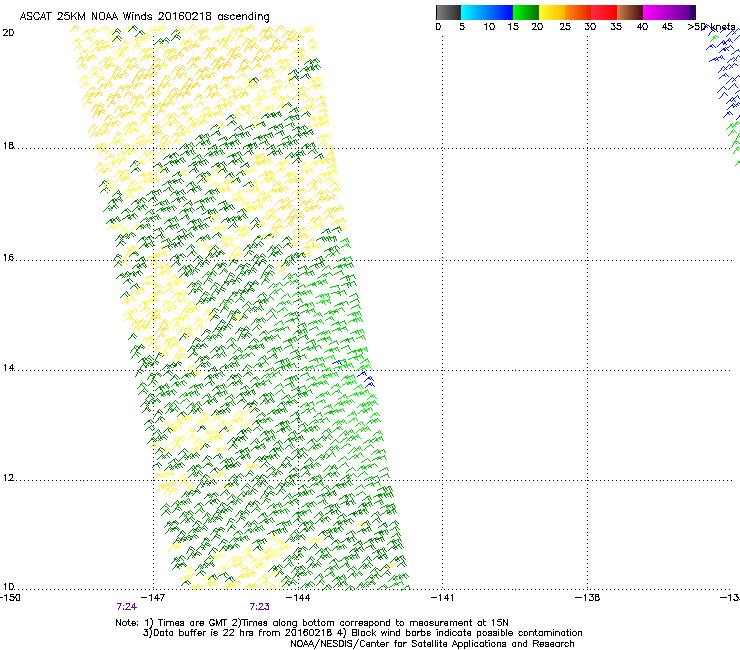Screen dimensions: 740x650
Task: Select the green 15-20 knots legend segment
Action: [x=526, y=12]
